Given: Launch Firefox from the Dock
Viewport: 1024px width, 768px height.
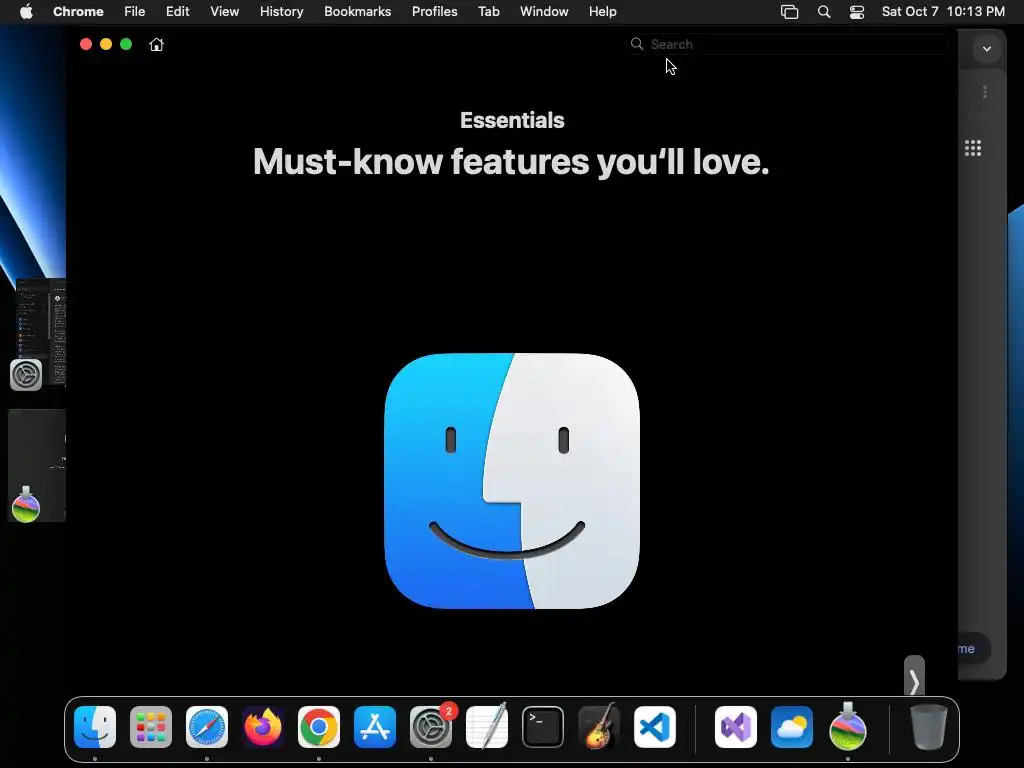Looking at the screenshot, I should (x=263, y=727).
